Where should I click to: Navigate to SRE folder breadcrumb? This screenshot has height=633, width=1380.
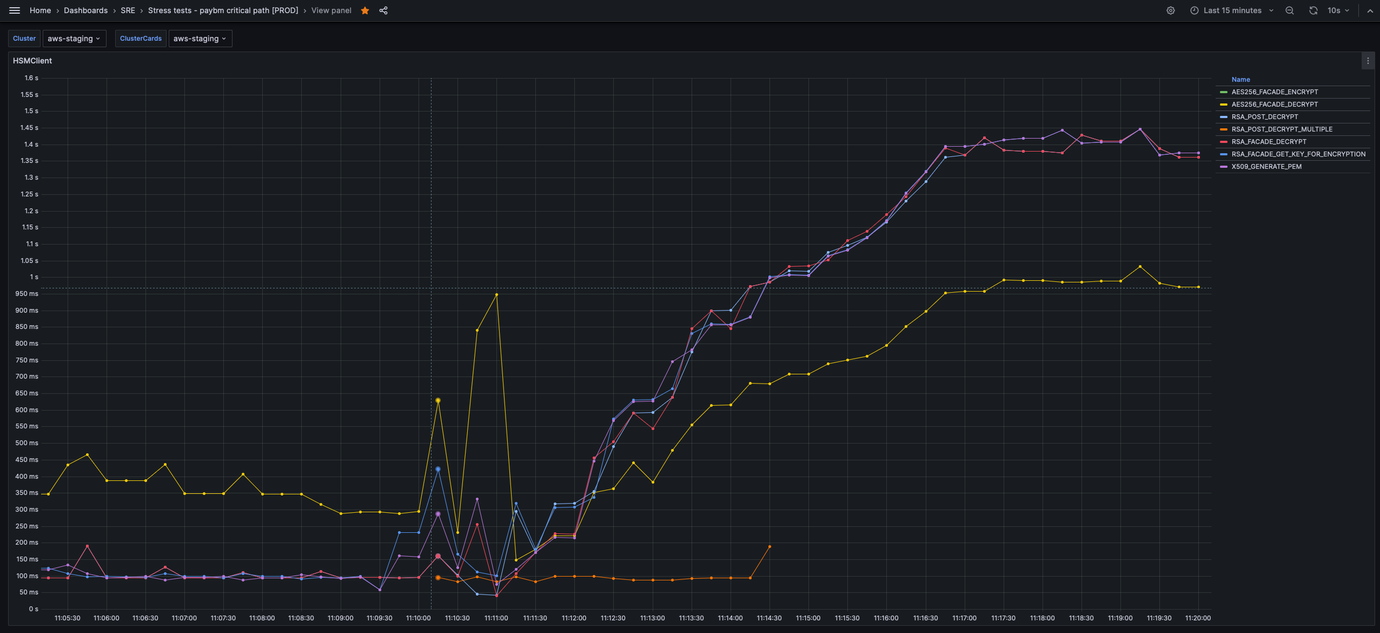pos(128,10)
